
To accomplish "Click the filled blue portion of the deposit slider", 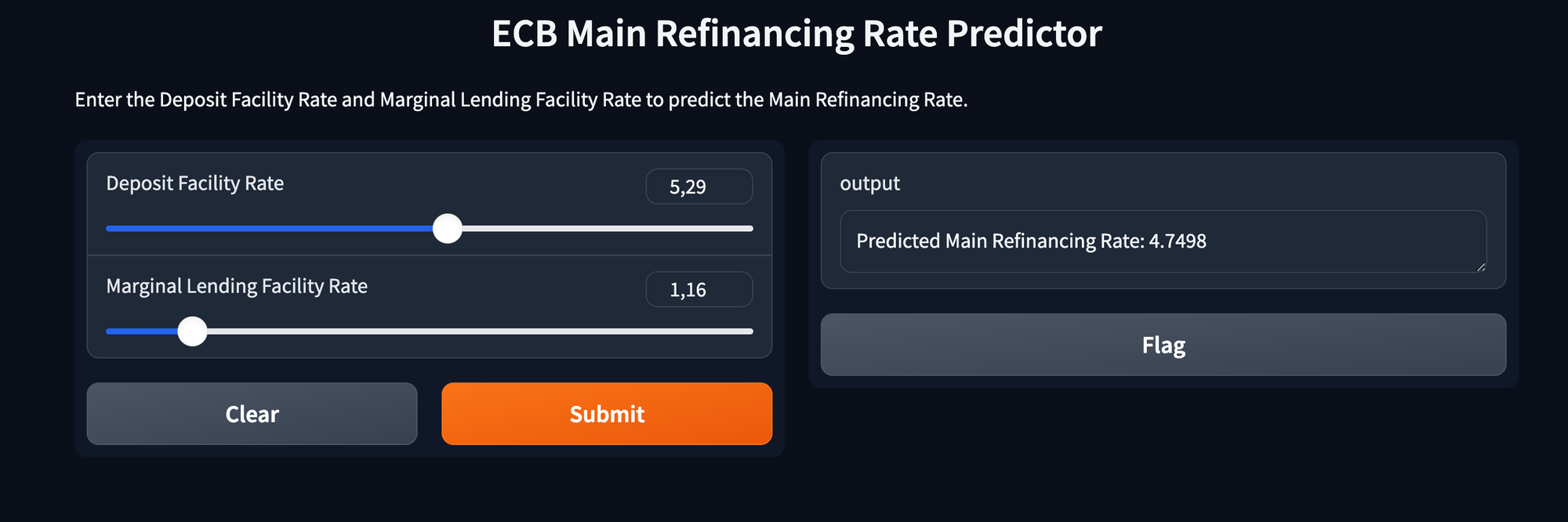I will (274, 228).
